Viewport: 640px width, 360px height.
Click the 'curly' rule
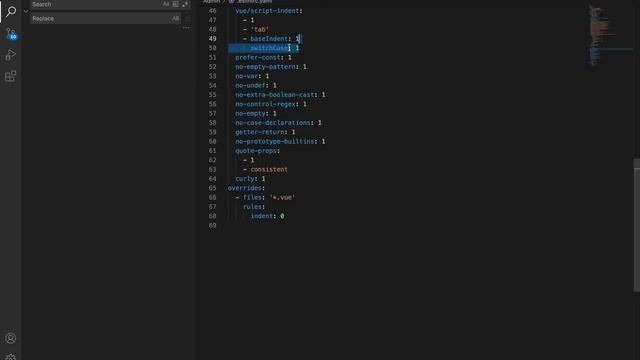[244, 179]
